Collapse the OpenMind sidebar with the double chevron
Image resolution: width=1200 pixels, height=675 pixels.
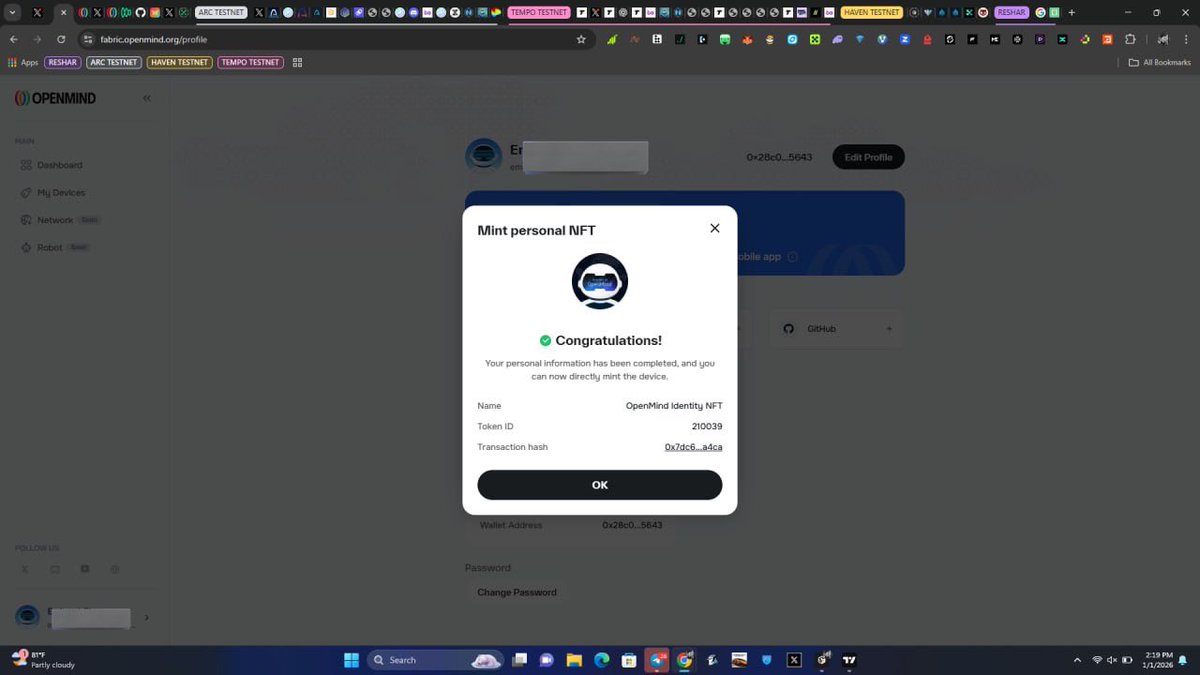point(147,98)
